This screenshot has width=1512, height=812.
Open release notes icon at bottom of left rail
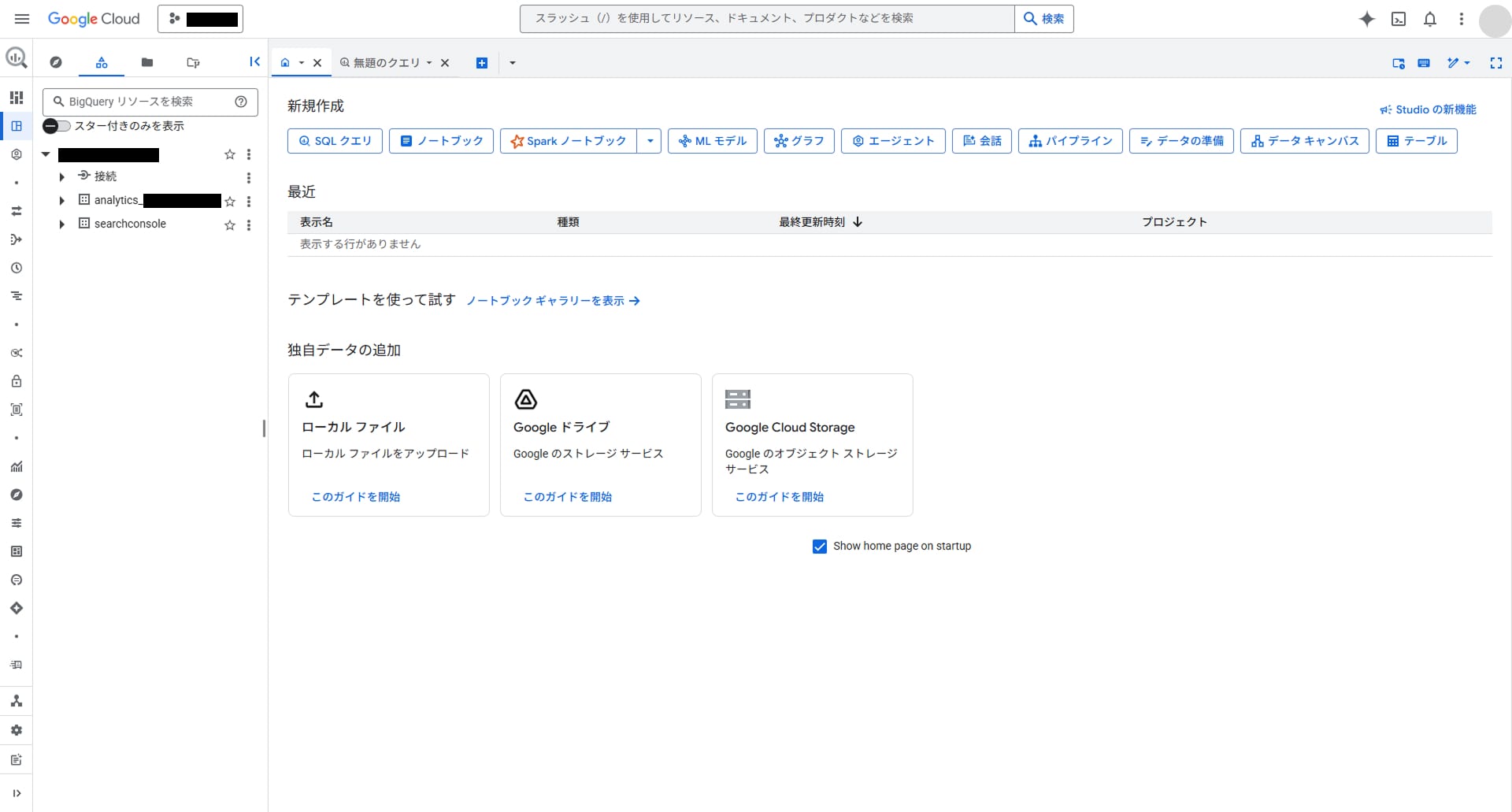[17, 760]
